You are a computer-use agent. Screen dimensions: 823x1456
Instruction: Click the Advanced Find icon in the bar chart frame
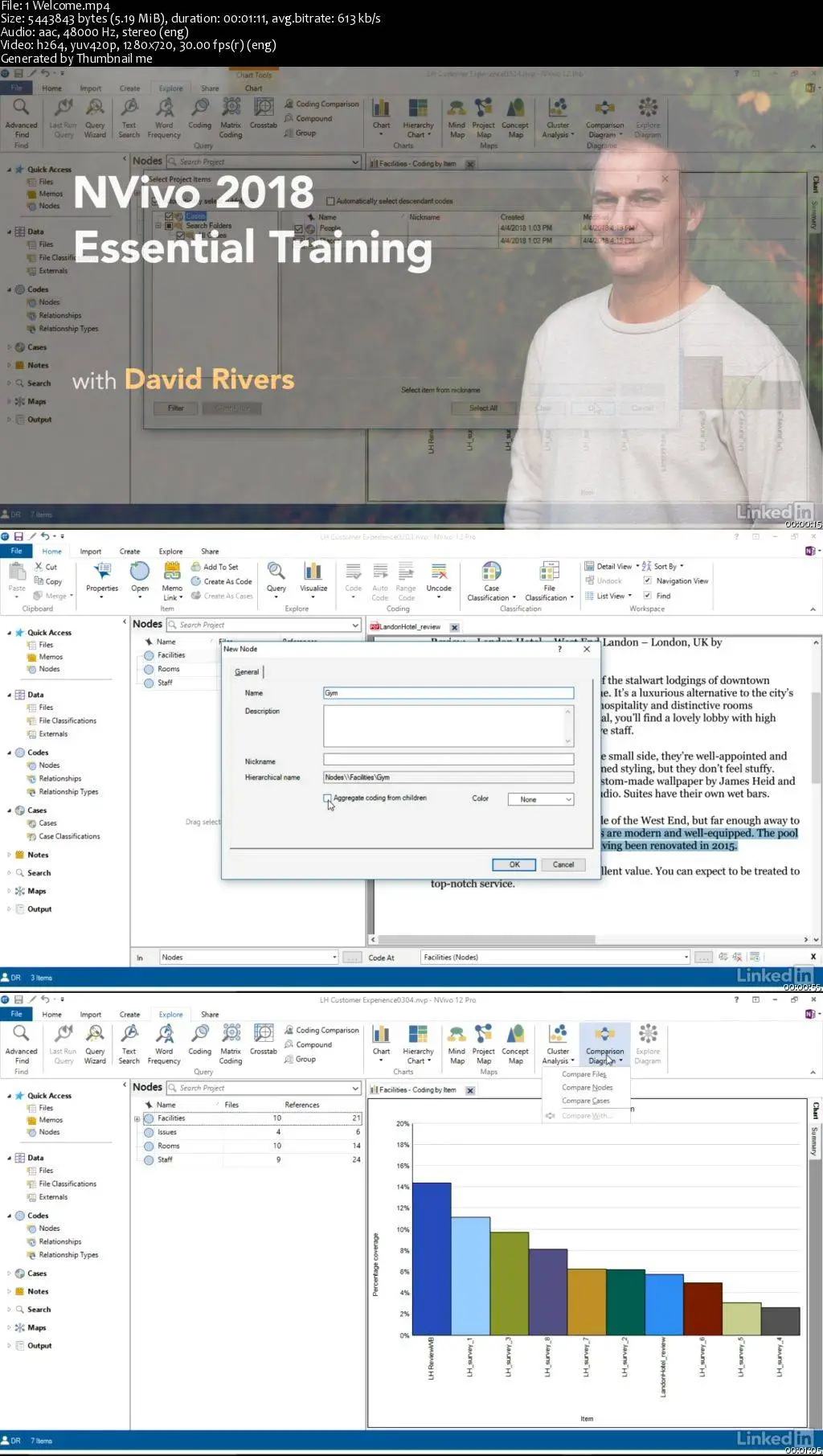(x=21, y=1033)
